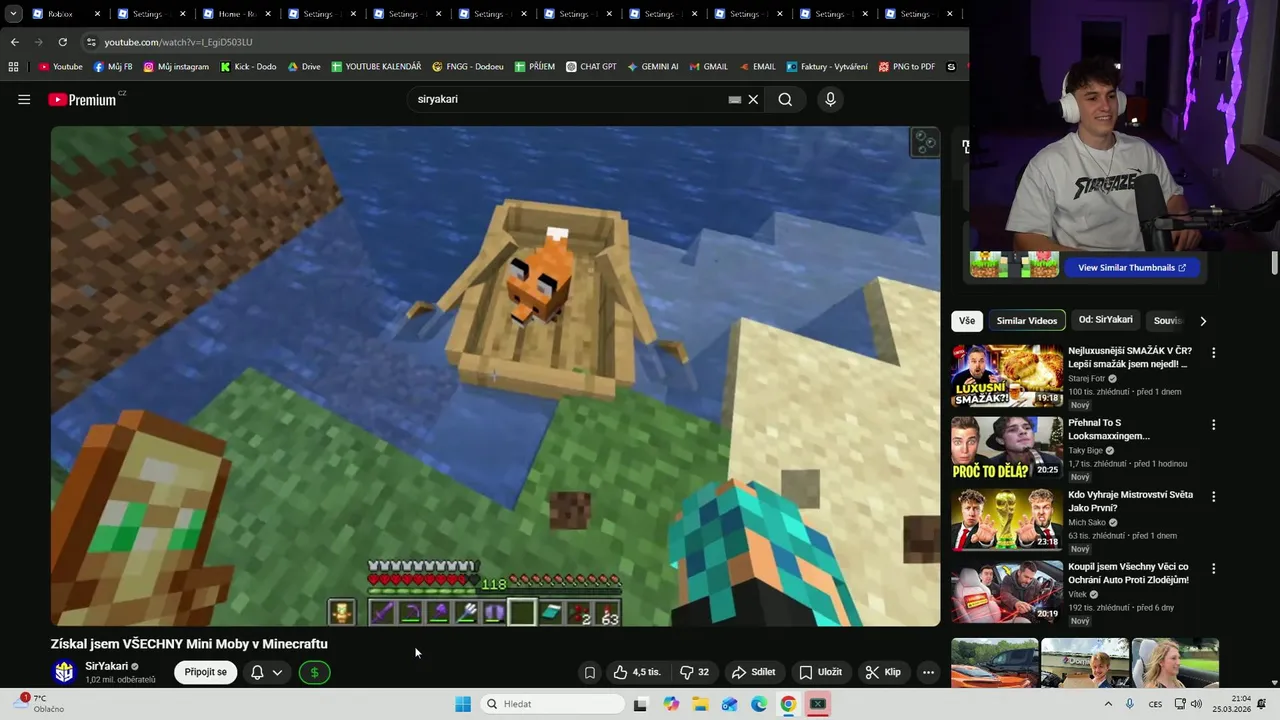Image resolution: width=1280 pixels, height=720 pixels.
Task: Open CHAT GPT bookmark
Action: (591, 67)
